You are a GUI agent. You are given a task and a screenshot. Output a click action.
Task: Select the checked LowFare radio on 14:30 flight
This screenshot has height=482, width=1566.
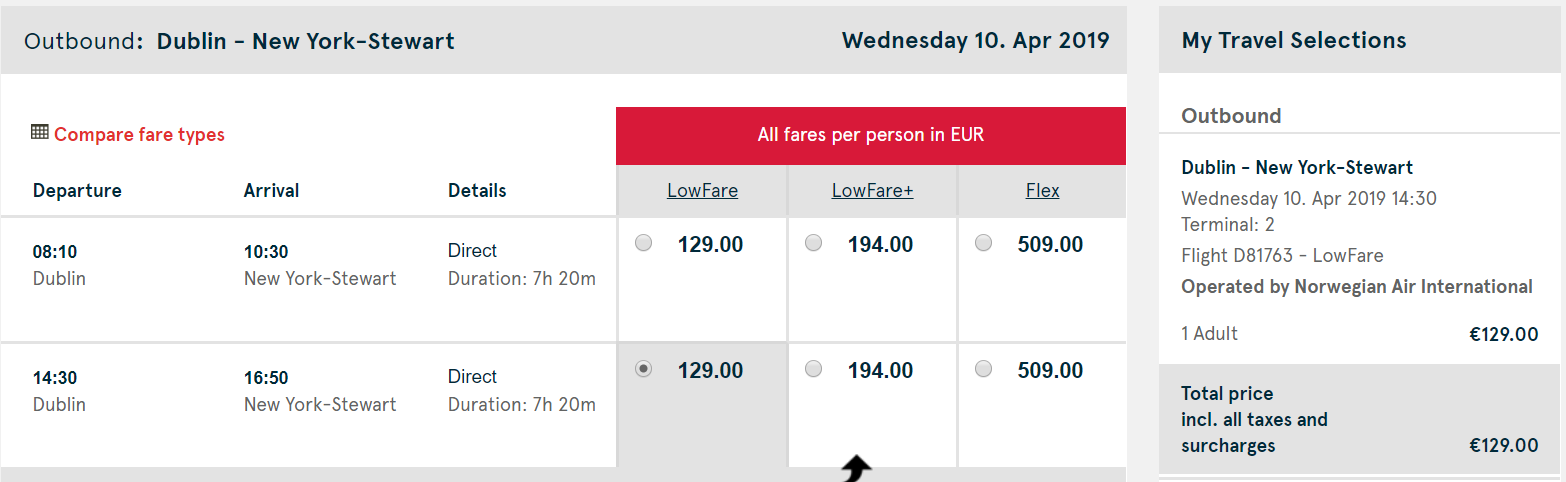(x=644, y=369)
